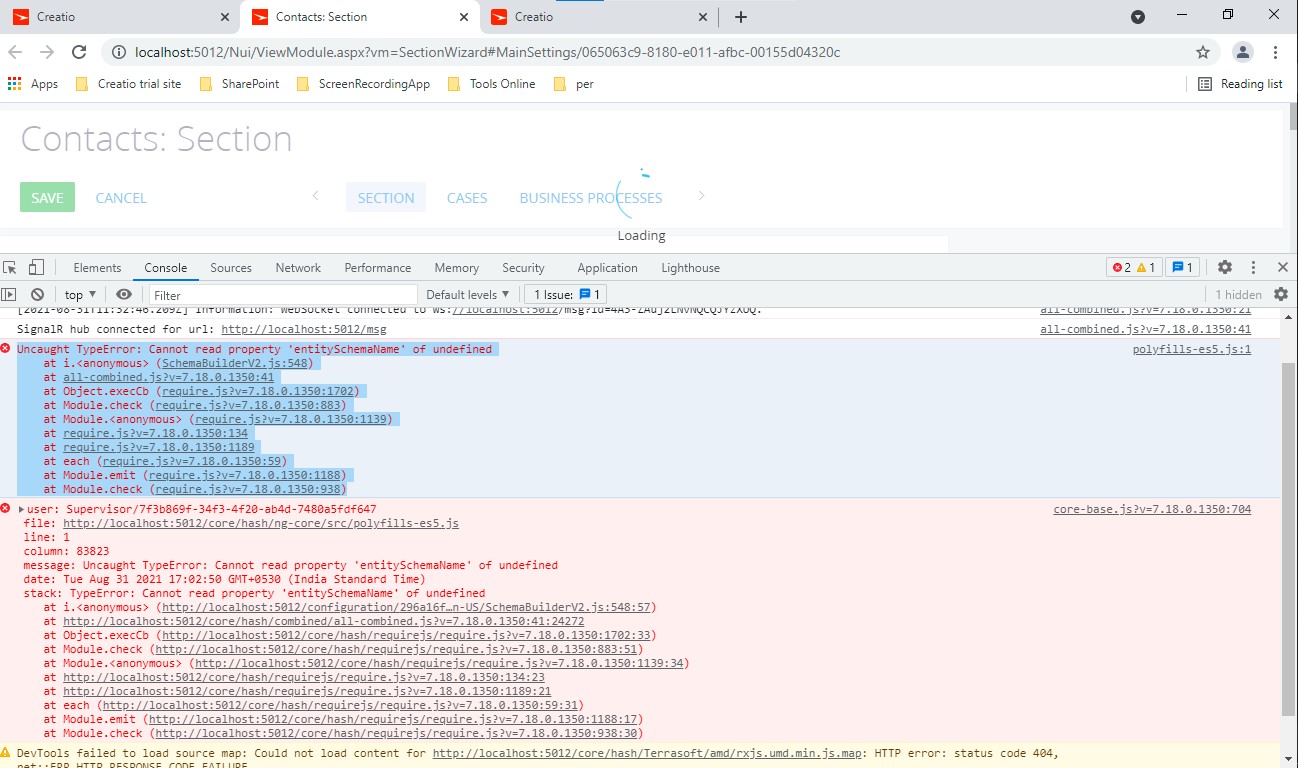Viewport: 1298px width, 768px height.
Task: Switch to the Sources tab
Action: click(x=231, y=267)
